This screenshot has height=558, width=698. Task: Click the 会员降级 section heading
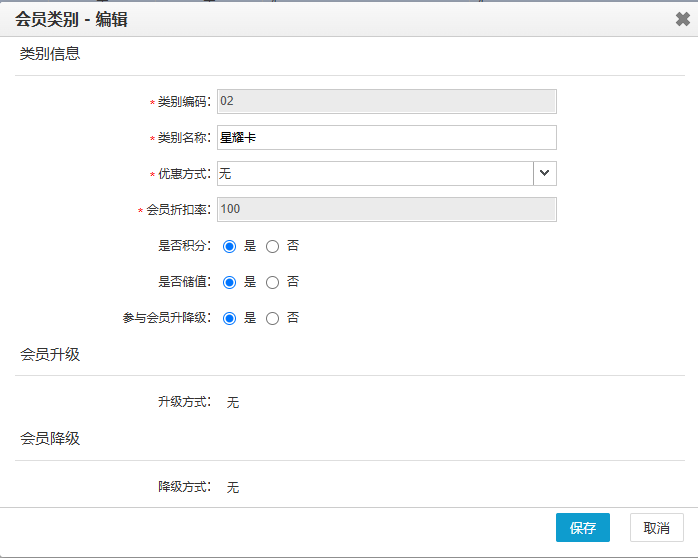click(50, 438)
